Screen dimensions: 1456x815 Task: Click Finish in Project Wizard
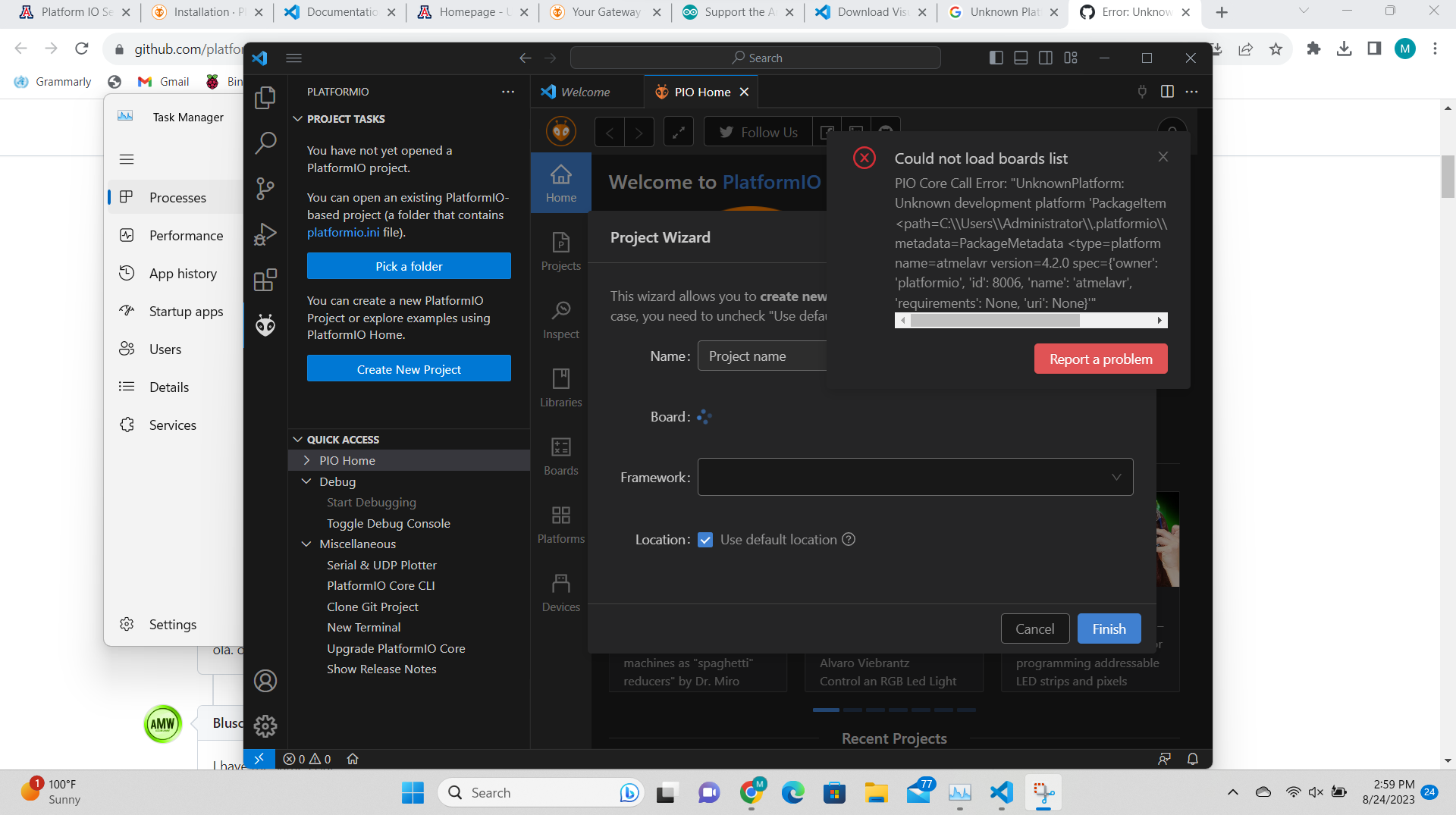(1109, 628)
